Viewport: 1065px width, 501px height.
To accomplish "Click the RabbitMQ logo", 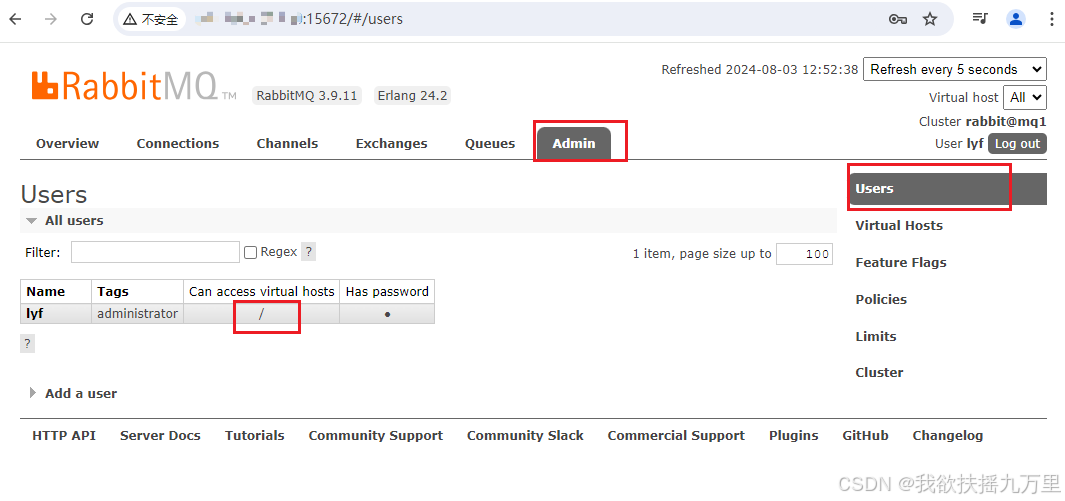I will [x=134, y=86].
